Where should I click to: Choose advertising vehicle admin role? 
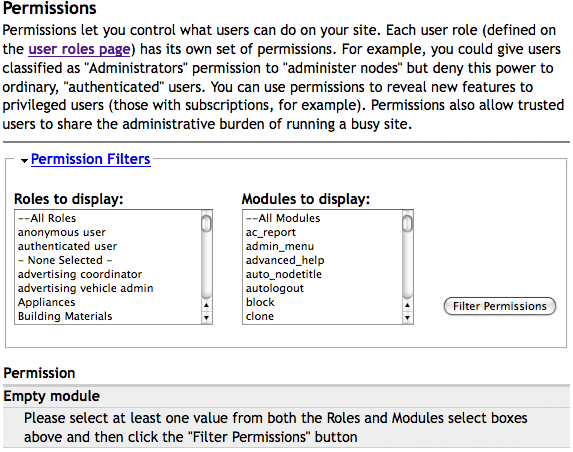point(108,288)
